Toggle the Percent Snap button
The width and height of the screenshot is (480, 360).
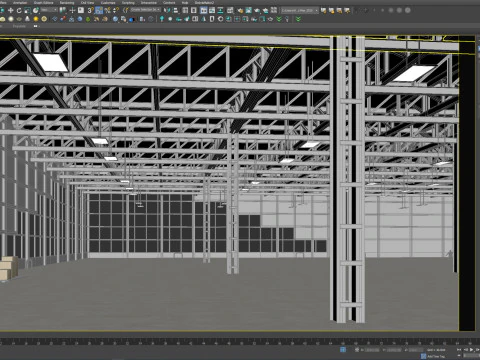[x=107, y=10]
